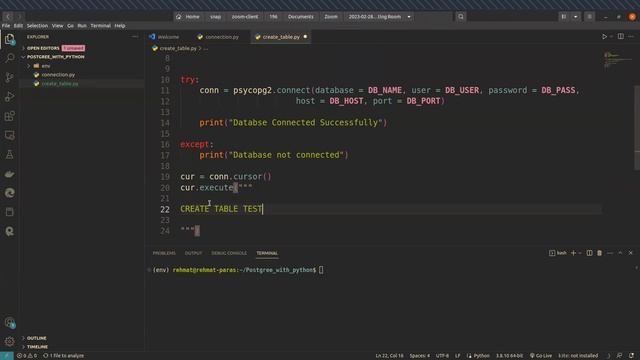Split the editor to the right
This screenshot has height=360, width=640.
coord(620,37)
